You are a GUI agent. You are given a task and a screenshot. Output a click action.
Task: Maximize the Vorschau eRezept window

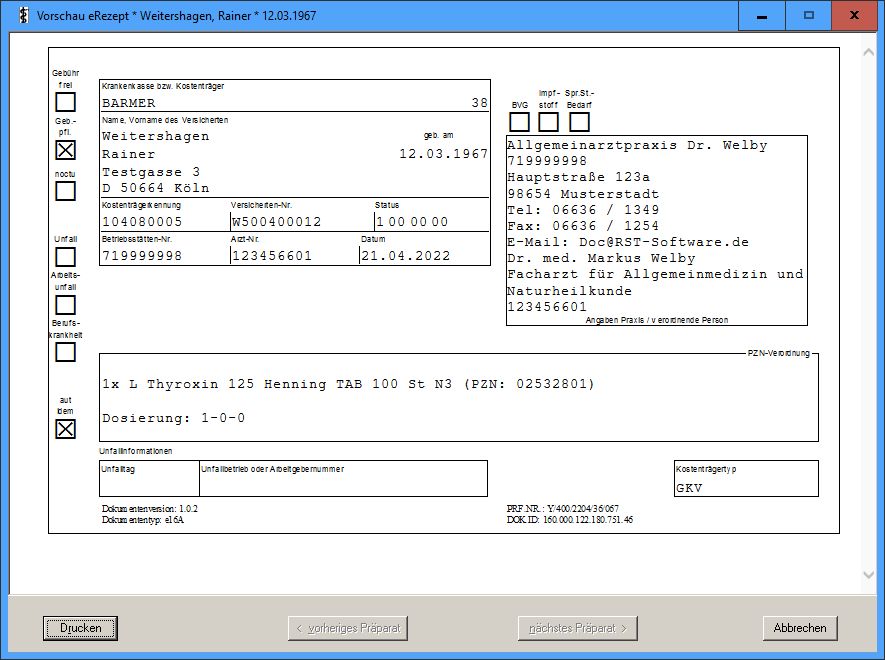pyautogui.click(x=809, y=15)
